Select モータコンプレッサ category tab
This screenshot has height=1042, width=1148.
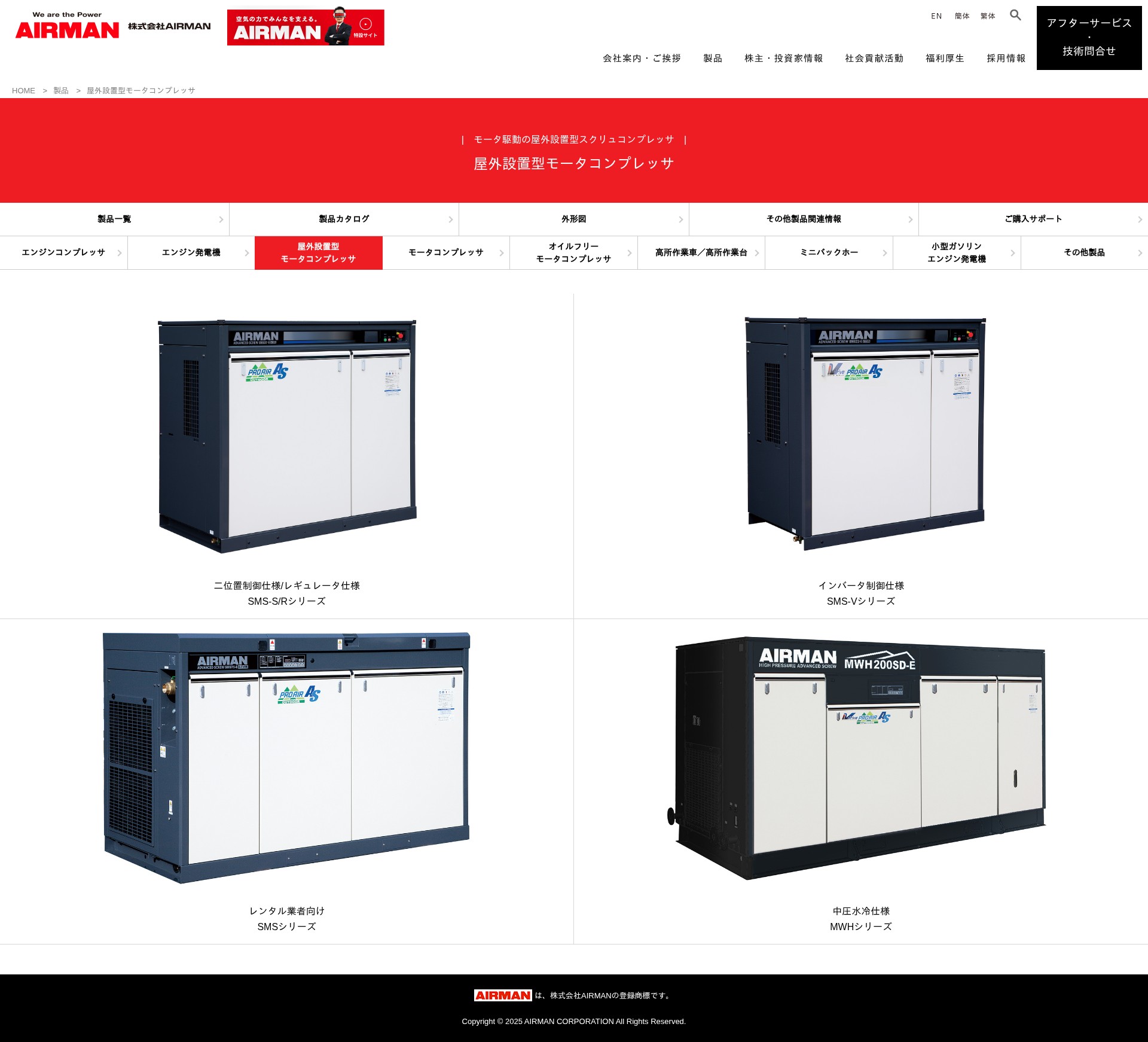pyautogui.click(x=446, y=253)
